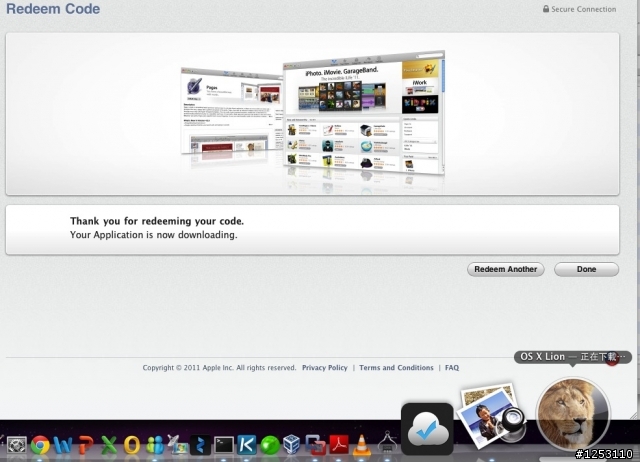Launch VLC media player from the dock

coord(362,445)
